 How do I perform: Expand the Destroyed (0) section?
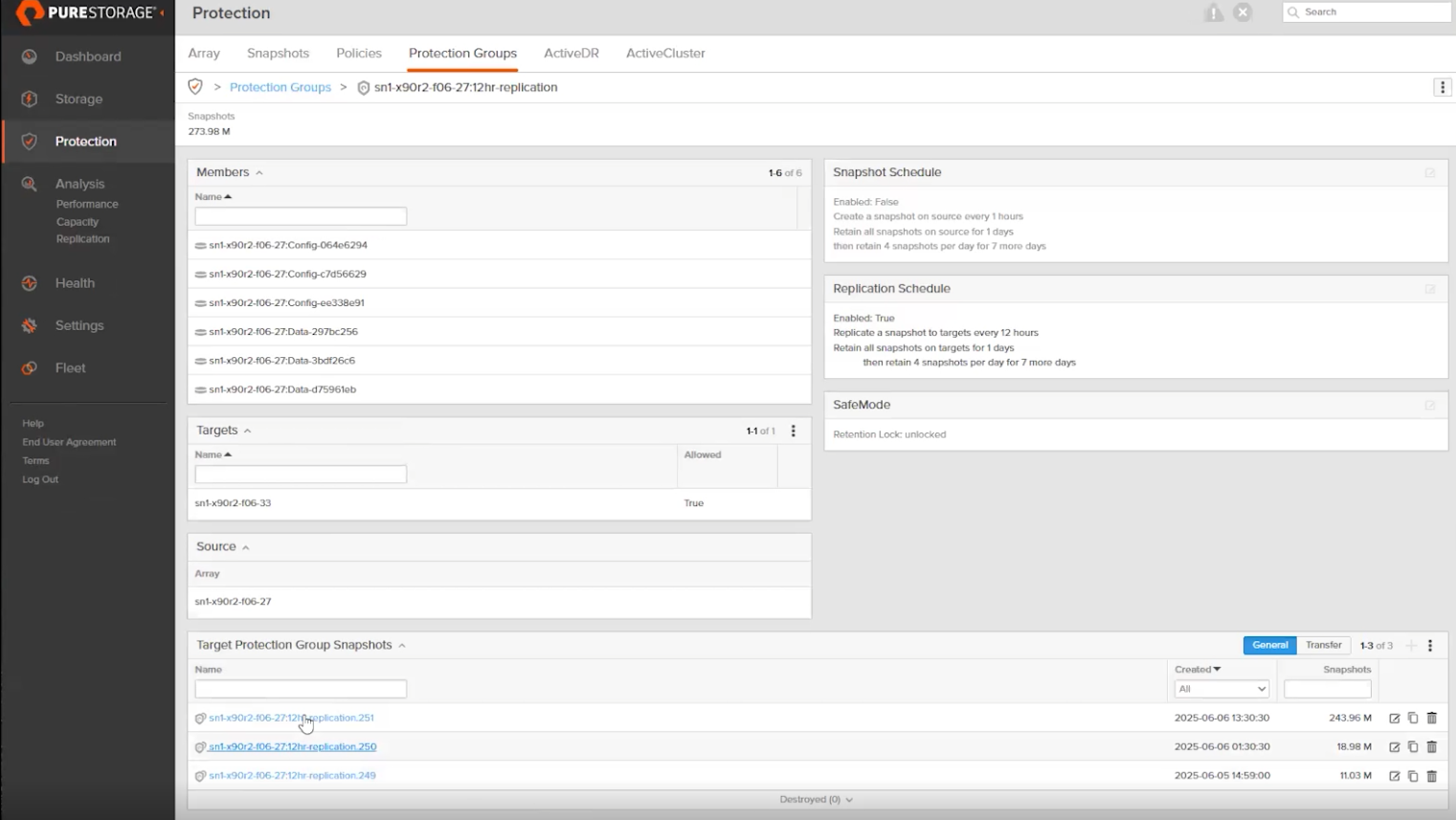point(816,799)
